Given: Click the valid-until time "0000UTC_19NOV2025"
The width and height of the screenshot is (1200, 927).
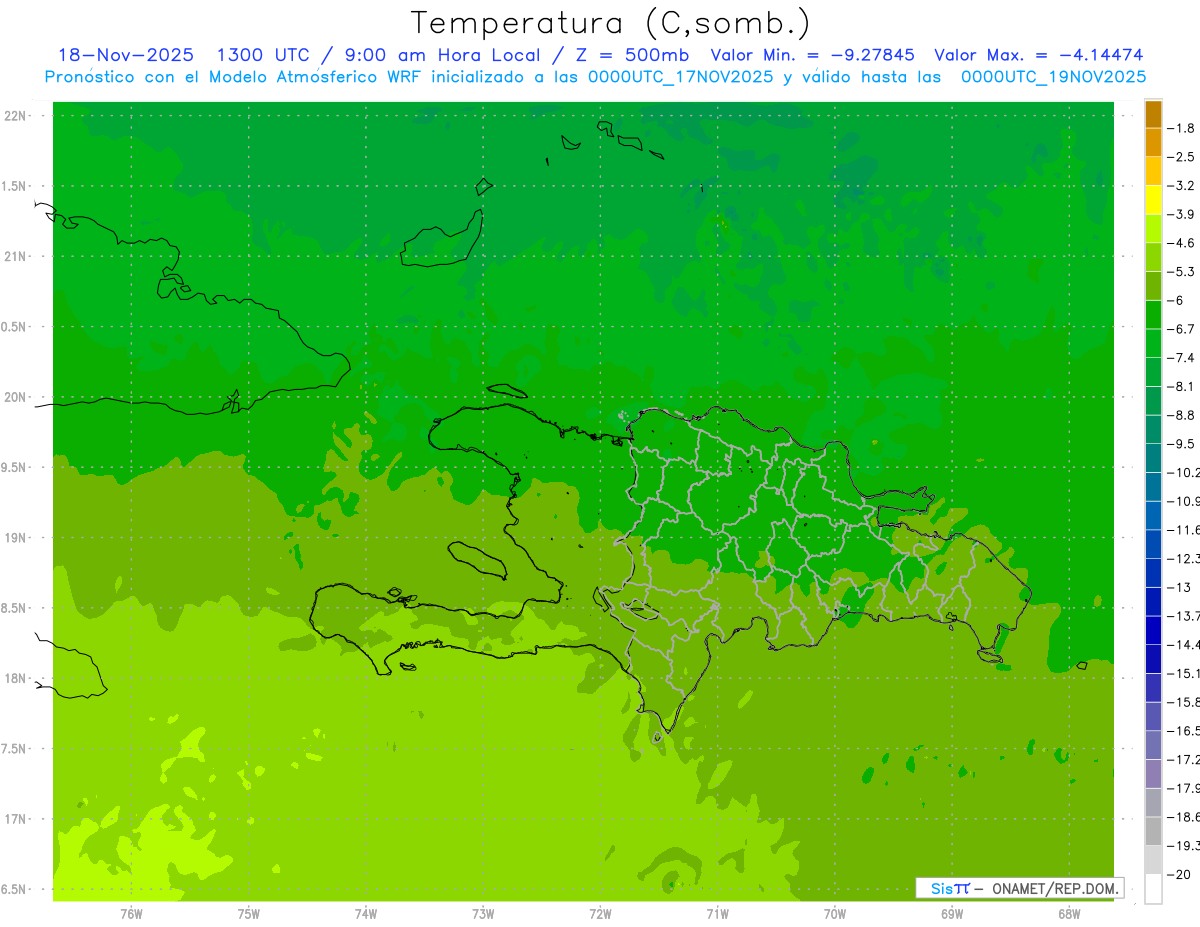Looking at the screenshot, I should tap(1054, 77).
